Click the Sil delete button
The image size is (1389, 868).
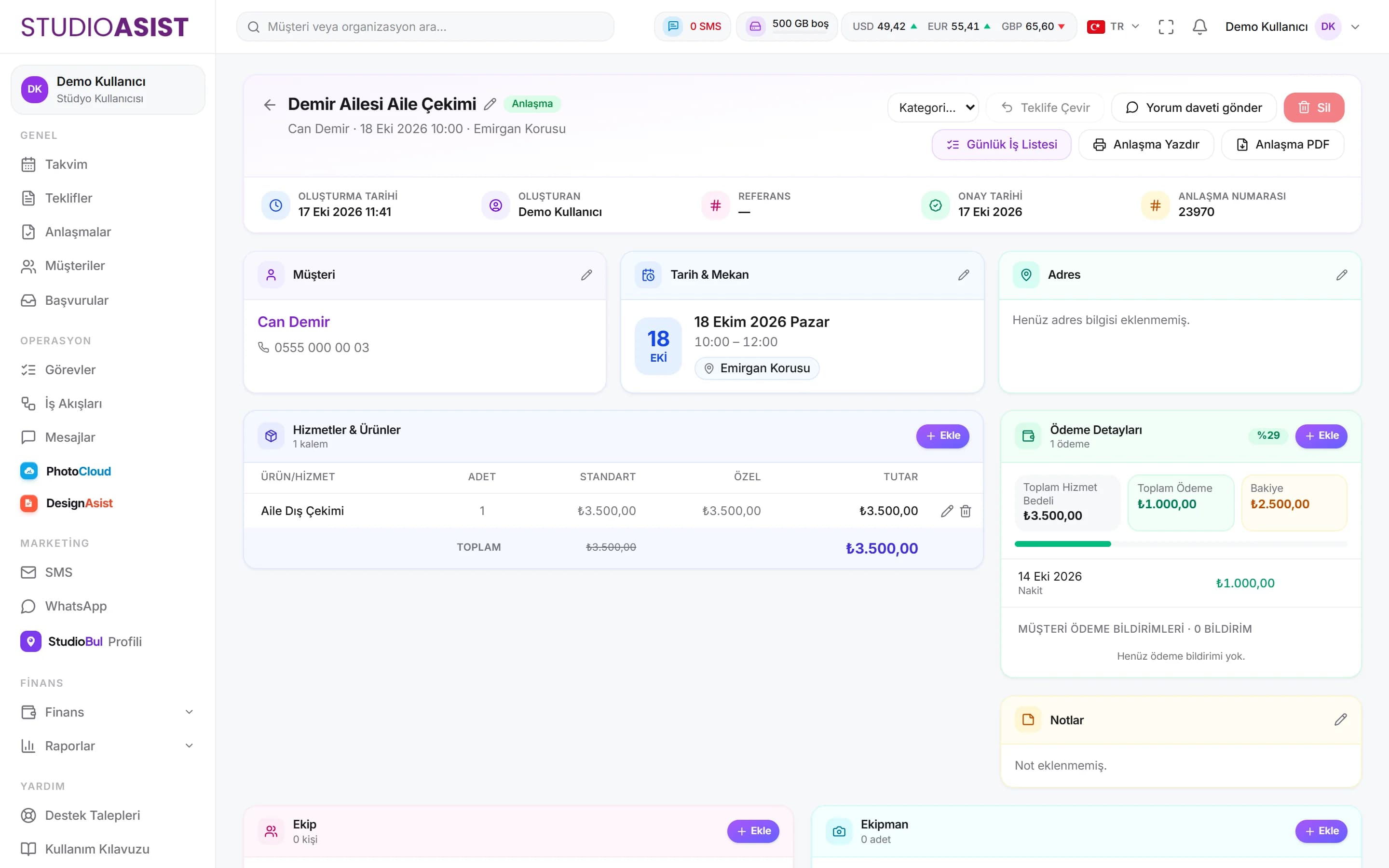(x=1314, y=108)
